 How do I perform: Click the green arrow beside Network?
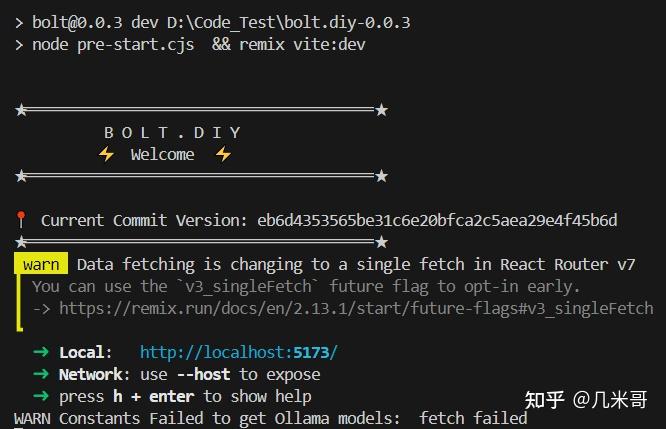tap(41, 374)
